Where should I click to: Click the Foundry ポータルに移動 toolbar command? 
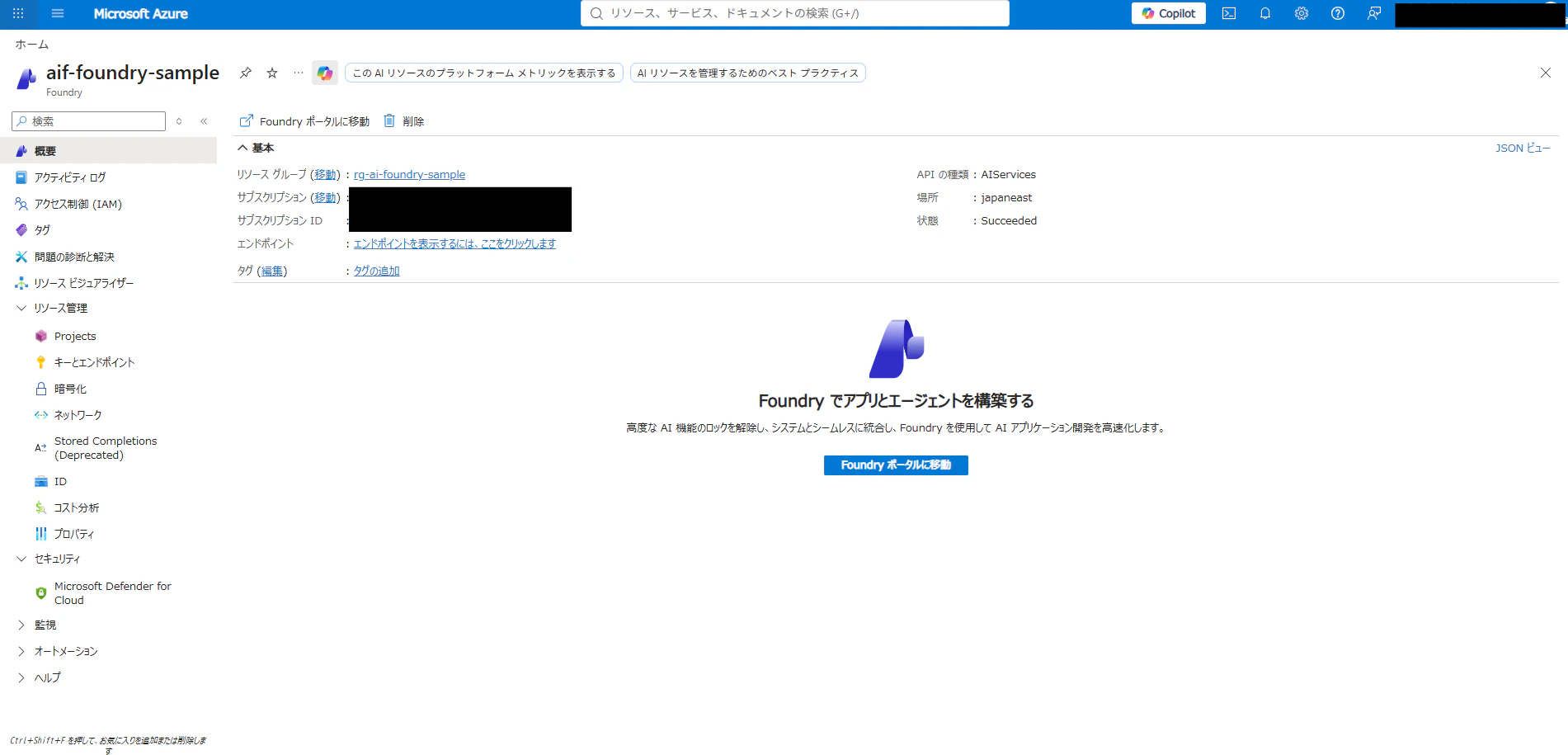click(x=304, y=121)
